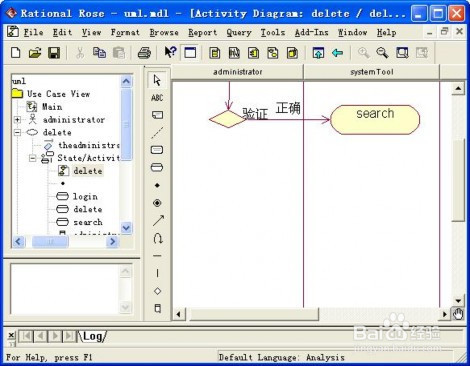The image size is (470, 366).
Task: Click the Browse State Machine Diagram icon
Action: (273, 53)
